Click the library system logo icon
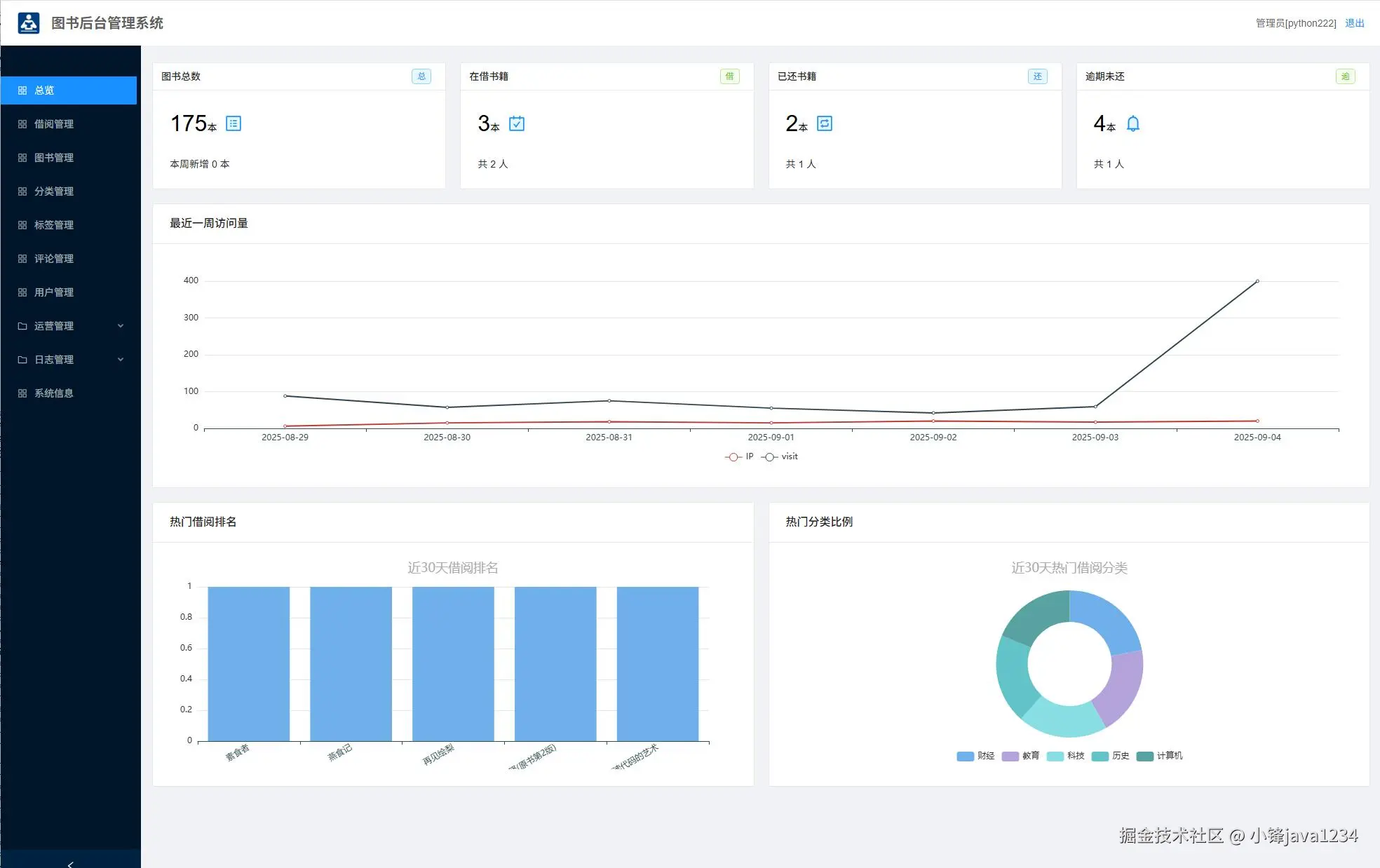Screen dimensions: 1380x868 (29, 23)
